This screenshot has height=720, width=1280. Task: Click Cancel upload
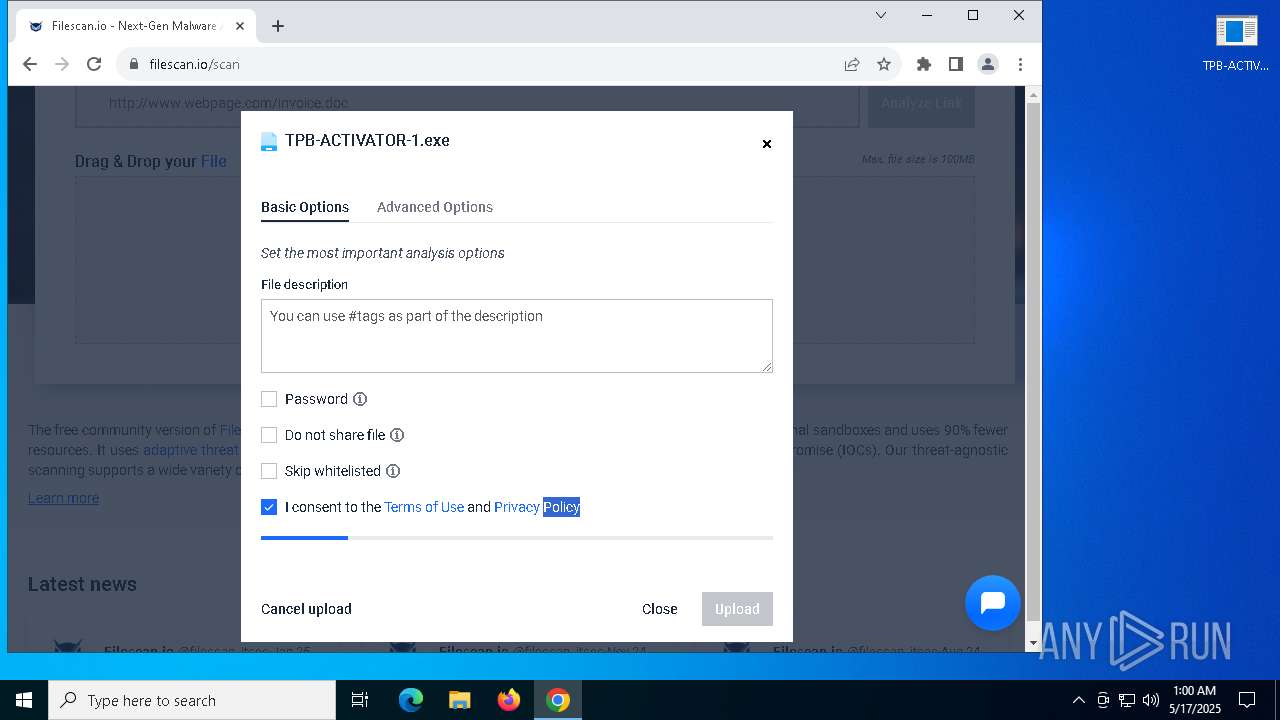coord(306,609)
